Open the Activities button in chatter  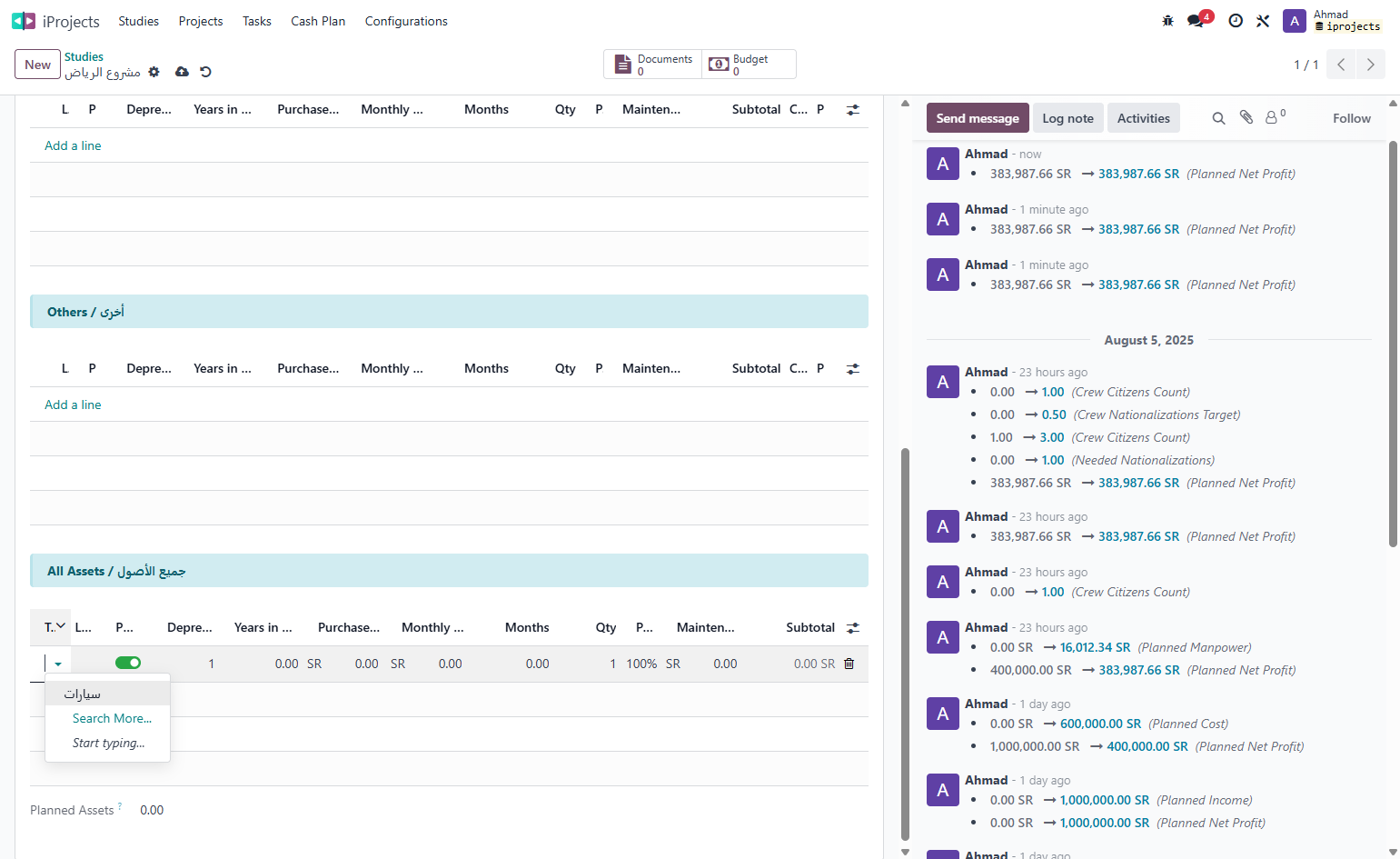[1143, 118]
